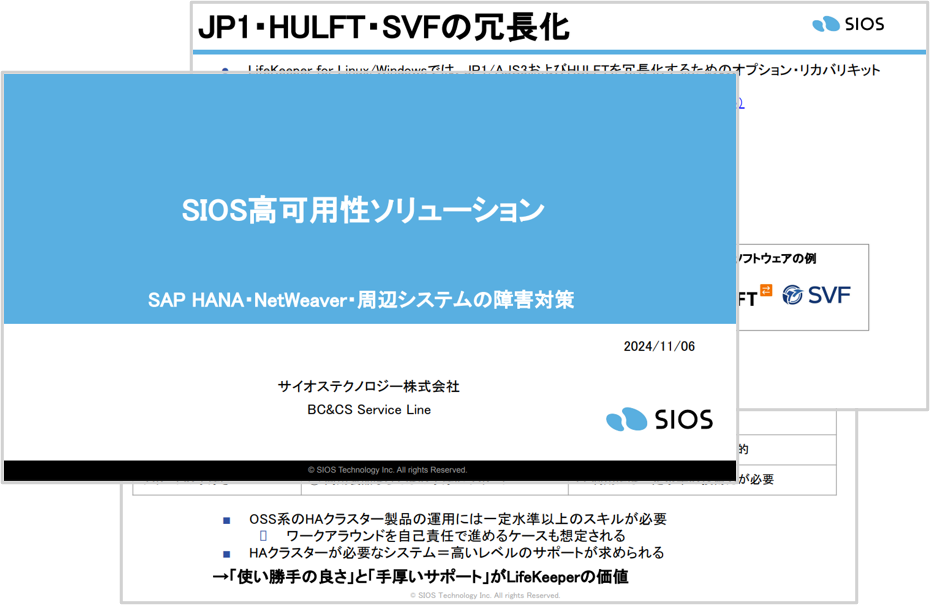Click the SIOS logo on the JP1・HULFT・SVF slide

pos(848,24)
